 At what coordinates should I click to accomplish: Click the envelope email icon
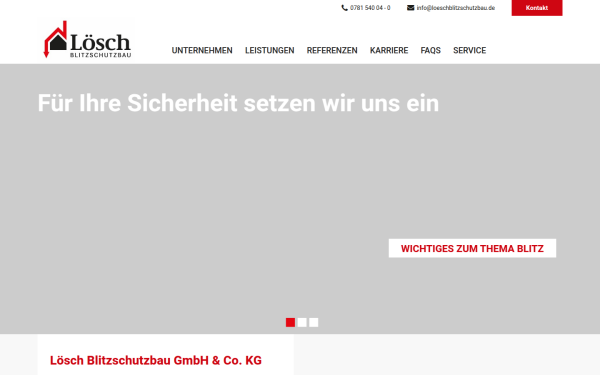(x=410, y=8)
